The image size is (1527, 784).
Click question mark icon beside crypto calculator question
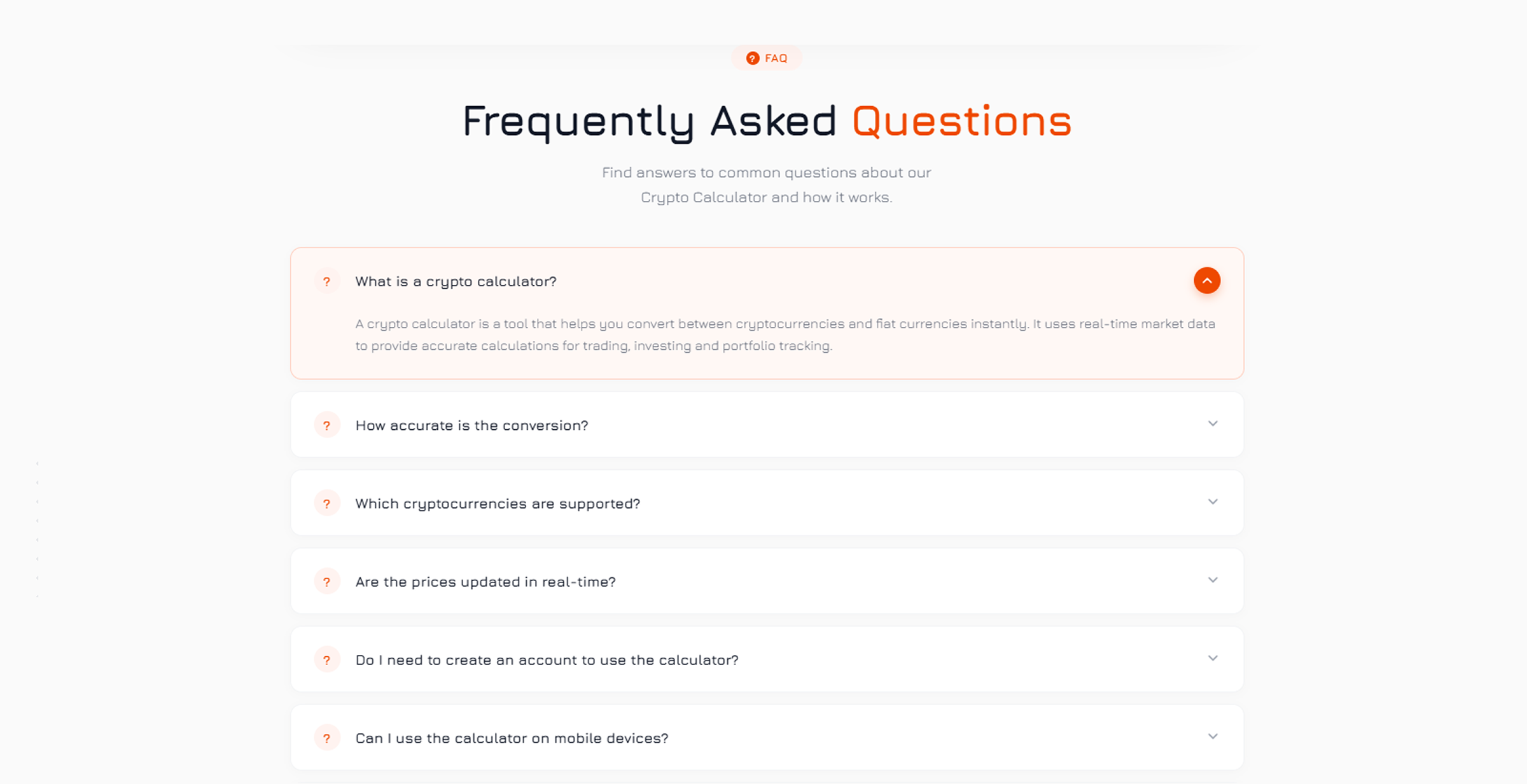[326, 281]
